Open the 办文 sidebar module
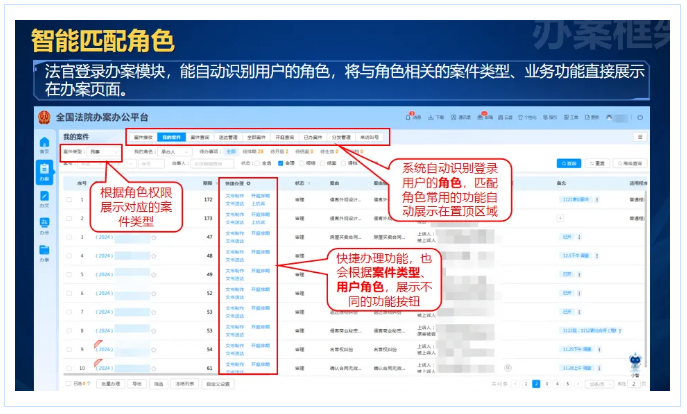Screen dimensions: 687x414 43,199
